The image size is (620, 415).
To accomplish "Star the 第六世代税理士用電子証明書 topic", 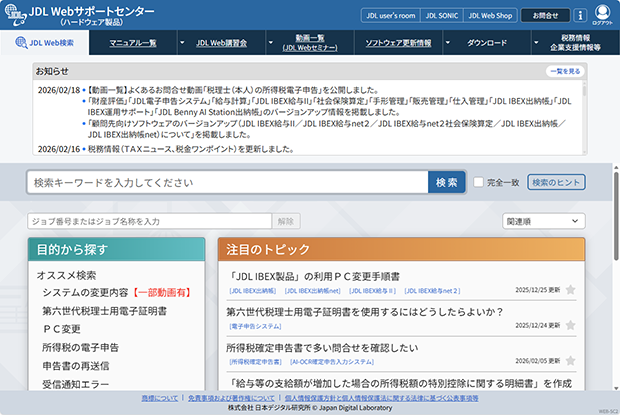I will 570,325.
